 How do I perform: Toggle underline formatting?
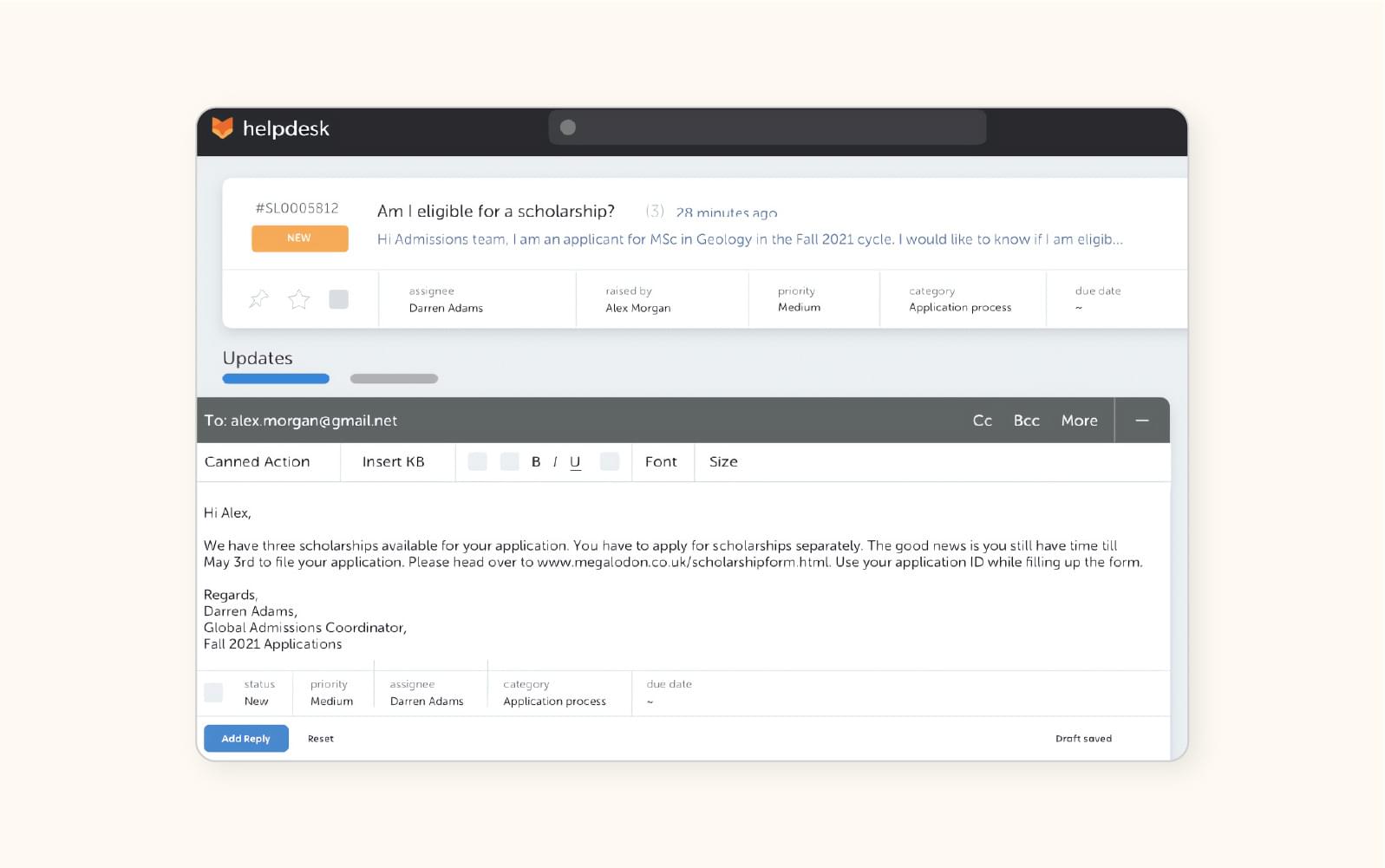click(x=575, y=462)
